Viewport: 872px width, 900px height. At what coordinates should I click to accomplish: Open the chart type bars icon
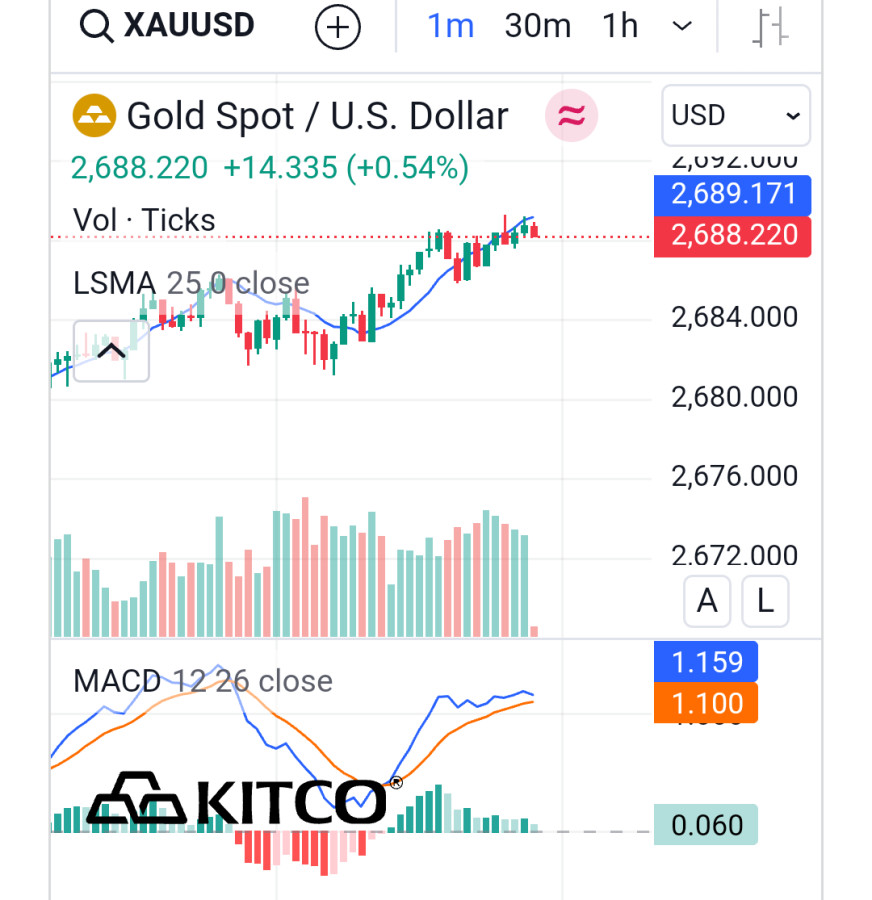click(x=770, y=27)
